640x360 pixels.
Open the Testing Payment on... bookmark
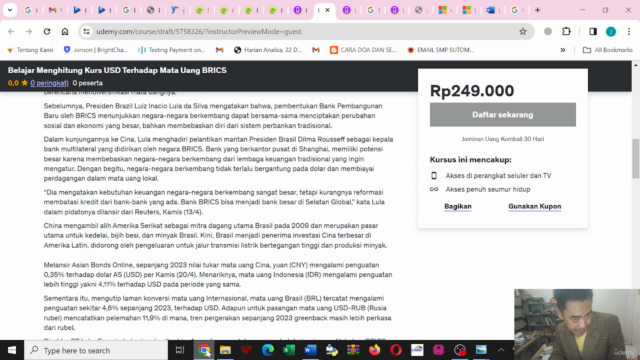coord(172,50)
